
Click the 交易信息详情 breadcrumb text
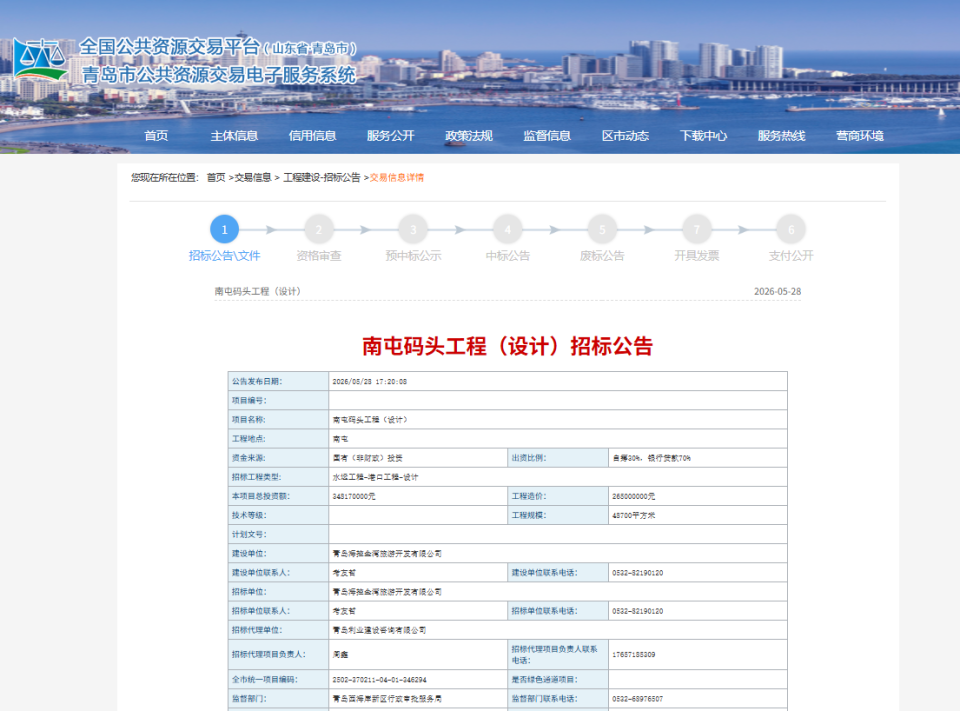click(x=397, y=178)
